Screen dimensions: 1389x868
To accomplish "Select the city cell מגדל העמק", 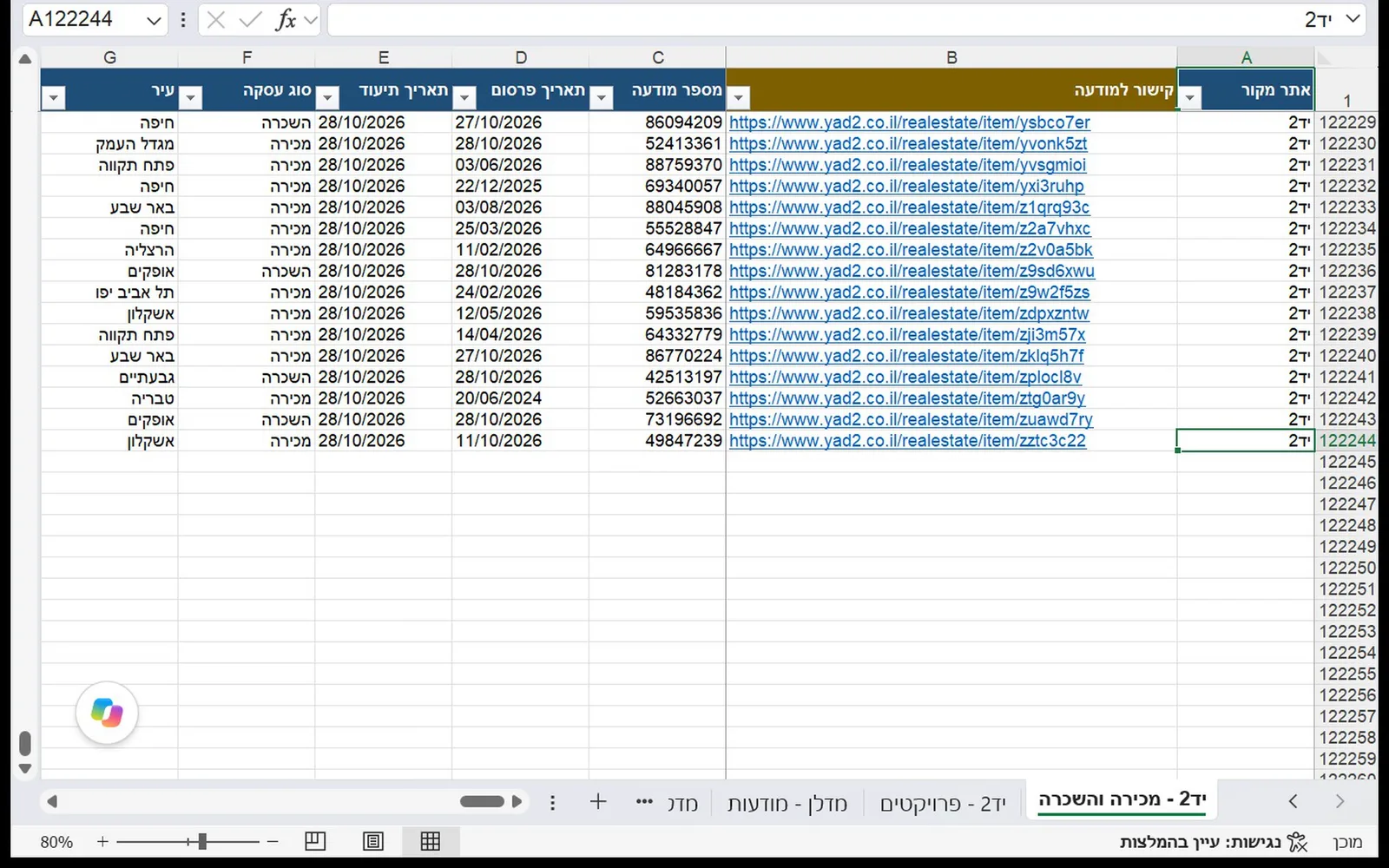I will click(x=109, y=144).
